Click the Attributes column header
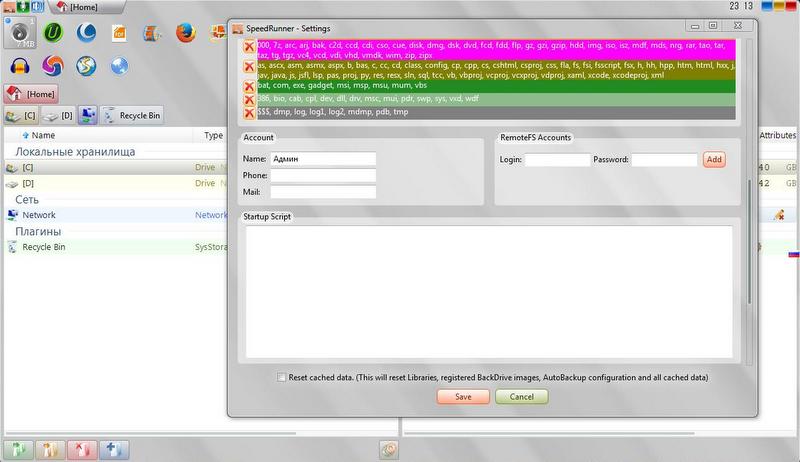This screenshot has height=462, width=800. pos(778,135)
